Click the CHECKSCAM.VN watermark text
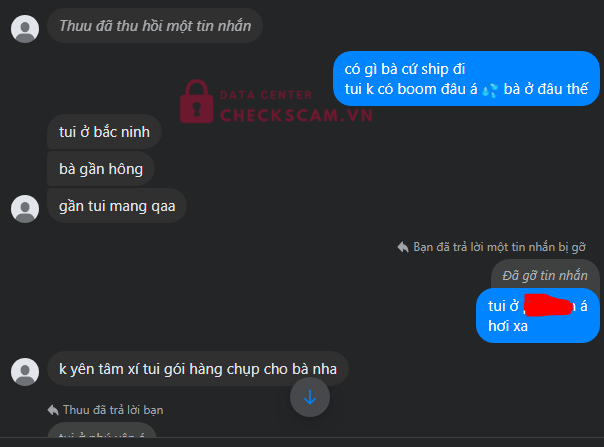Screen dimensions: 604x447 pos(296,115)
